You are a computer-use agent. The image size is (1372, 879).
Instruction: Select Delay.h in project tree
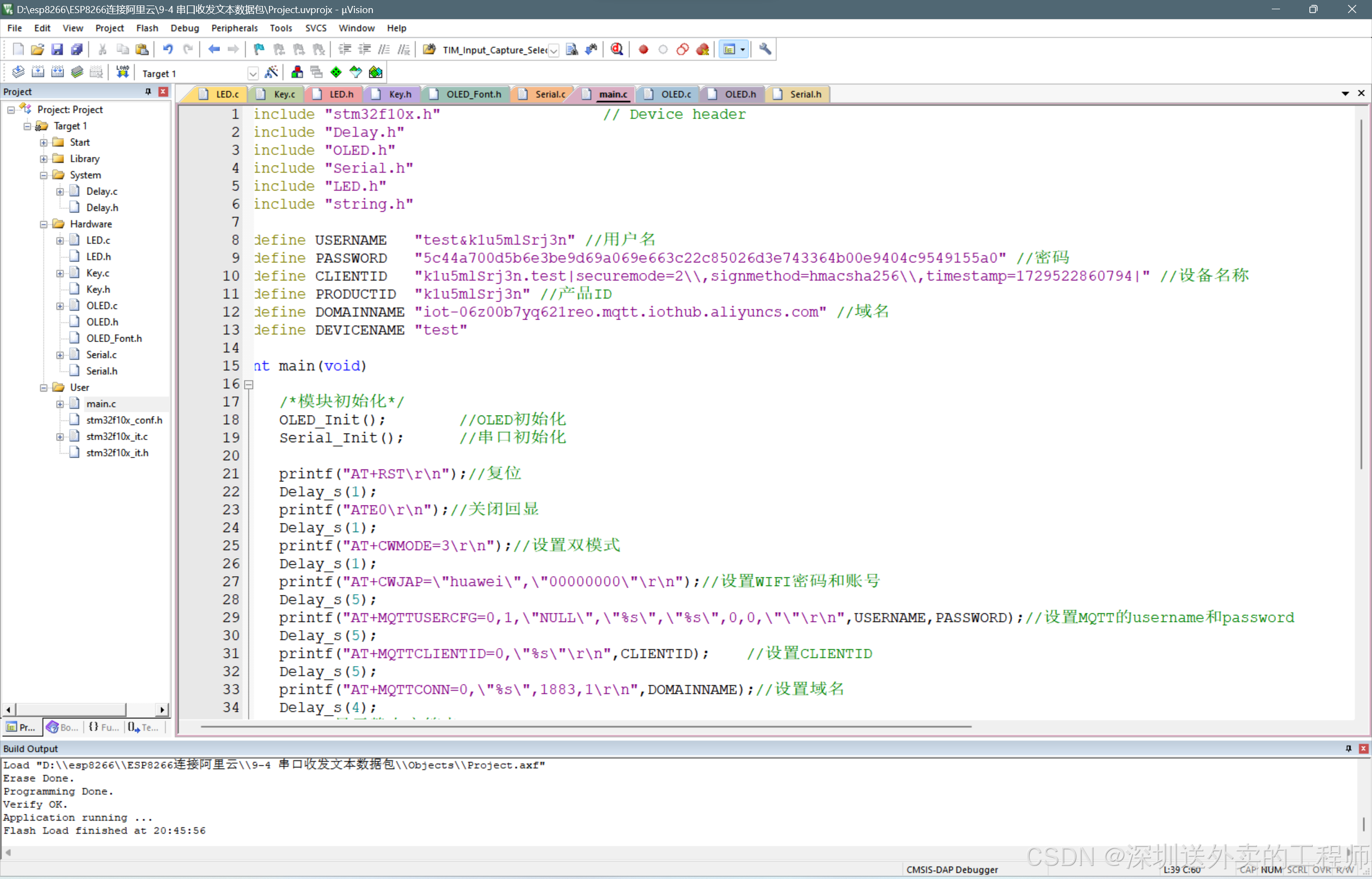coord(102,207)
